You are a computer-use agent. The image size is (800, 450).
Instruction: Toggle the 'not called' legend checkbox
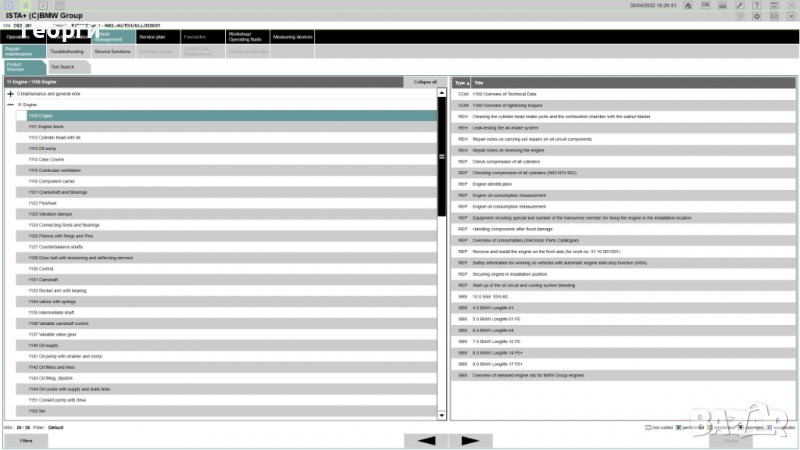click(x=648, y=428)
